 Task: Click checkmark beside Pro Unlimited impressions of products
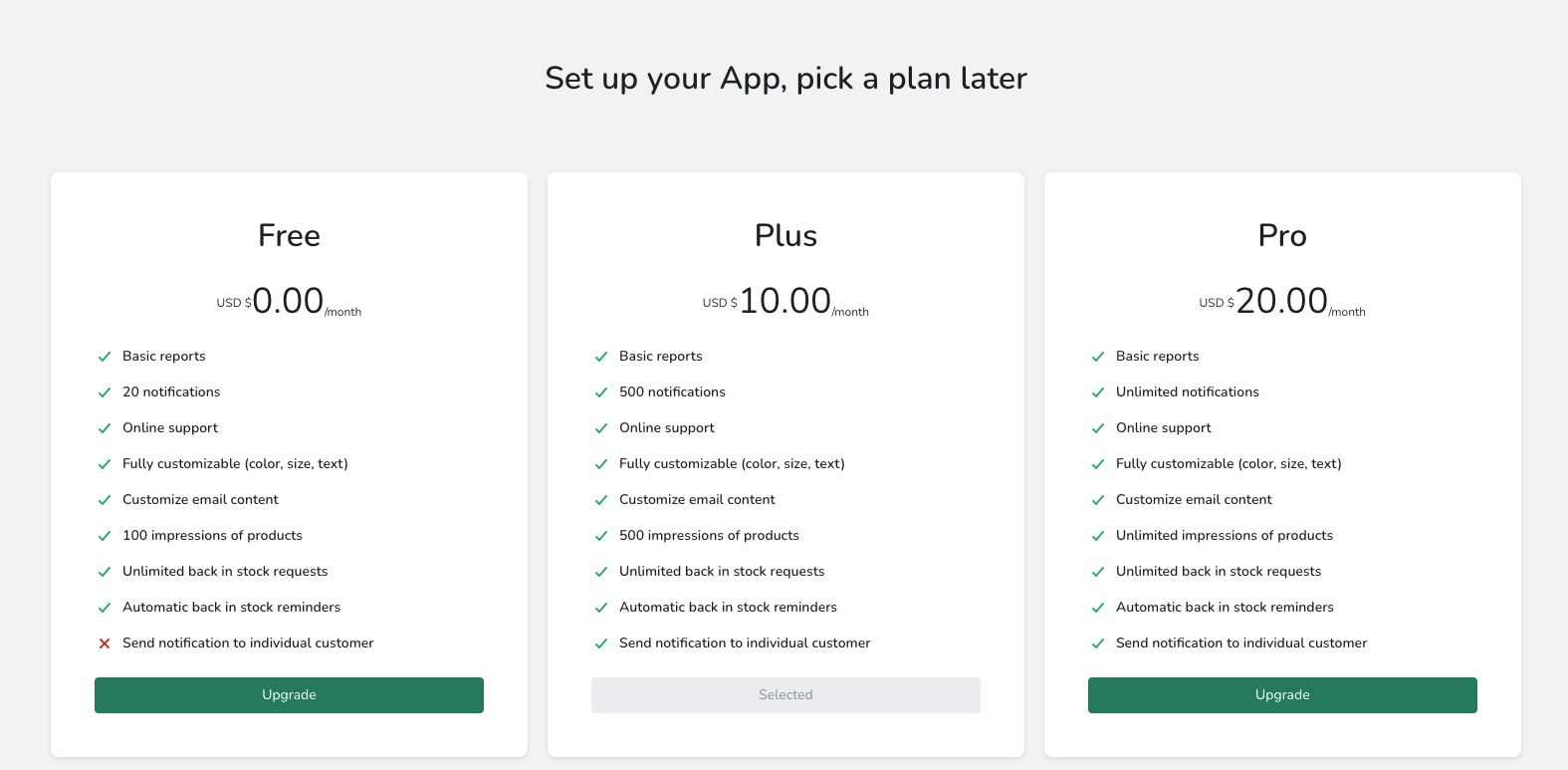[x=1098, y=536]
